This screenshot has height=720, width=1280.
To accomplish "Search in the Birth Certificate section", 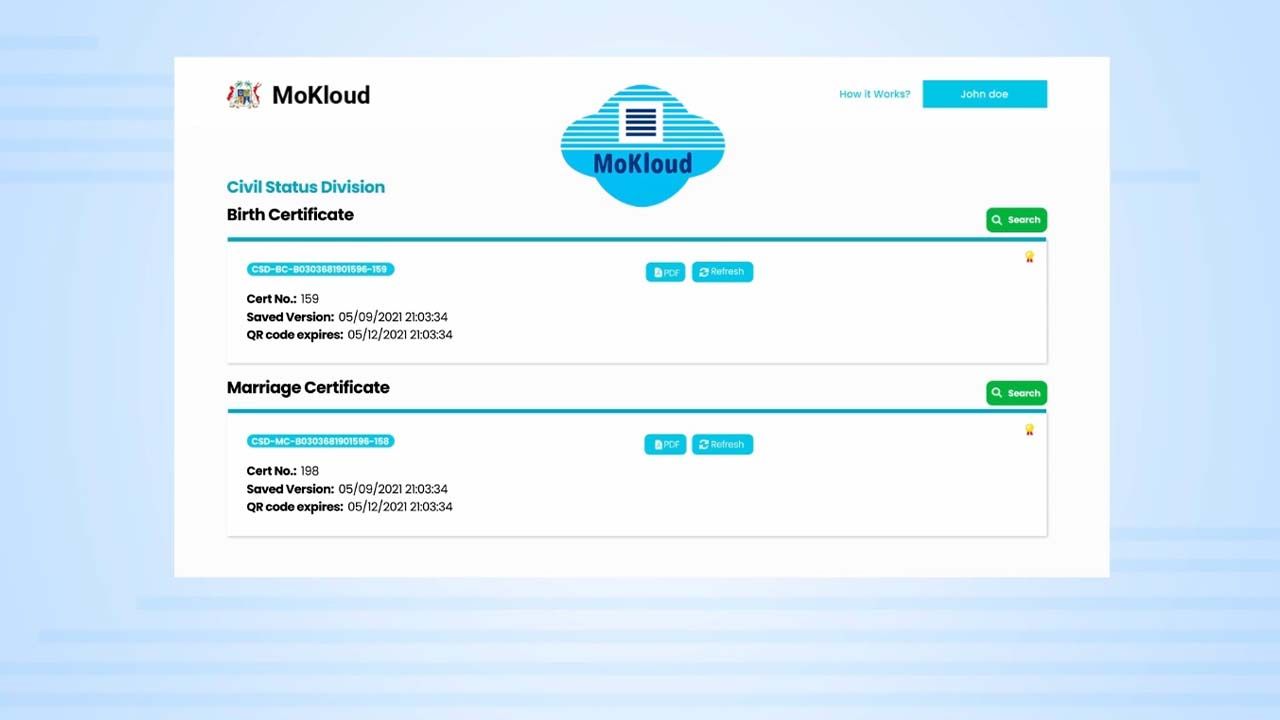I will tap(1016, 220).
